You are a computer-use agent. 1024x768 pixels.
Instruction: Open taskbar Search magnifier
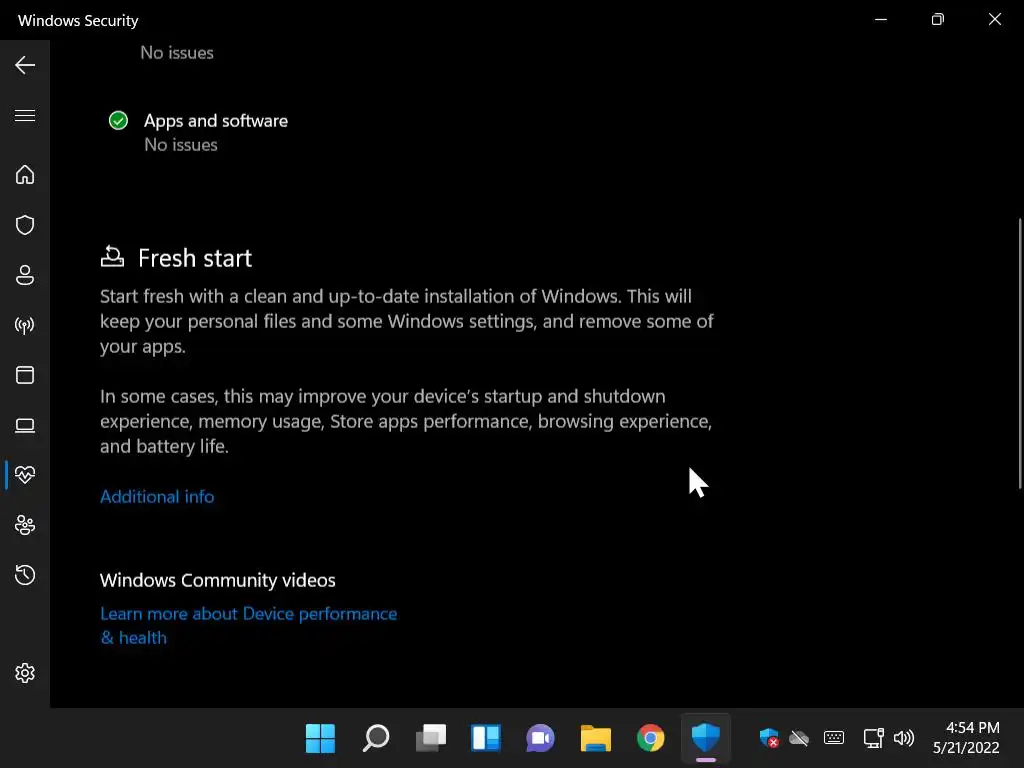pos(376,738)
